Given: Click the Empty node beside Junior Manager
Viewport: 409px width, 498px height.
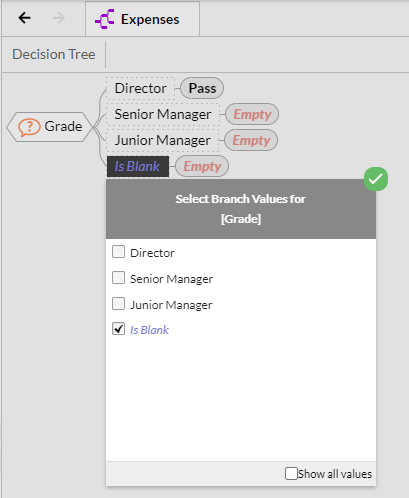Looking at the screenshot, I should point(251,140).
